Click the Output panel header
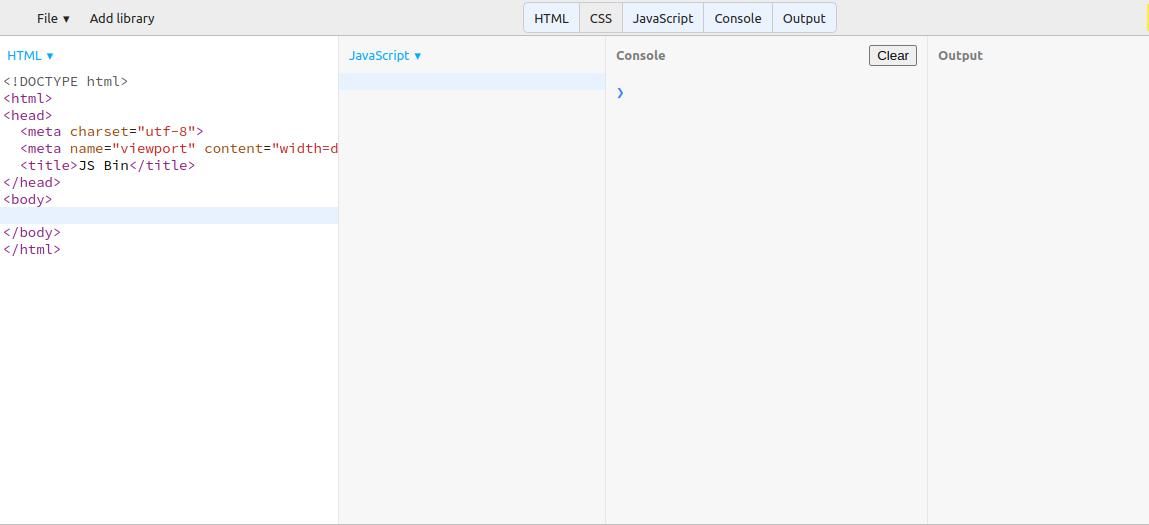The height and width of the screenshot is (525, 1149). click(960, 56)
